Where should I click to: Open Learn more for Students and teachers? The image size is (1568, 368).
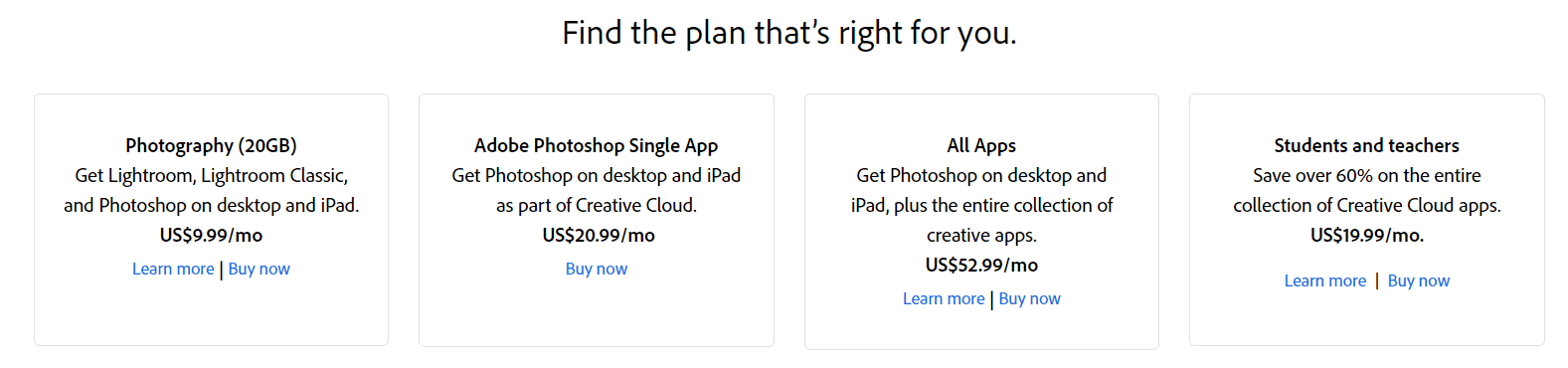coord(1325,280)
